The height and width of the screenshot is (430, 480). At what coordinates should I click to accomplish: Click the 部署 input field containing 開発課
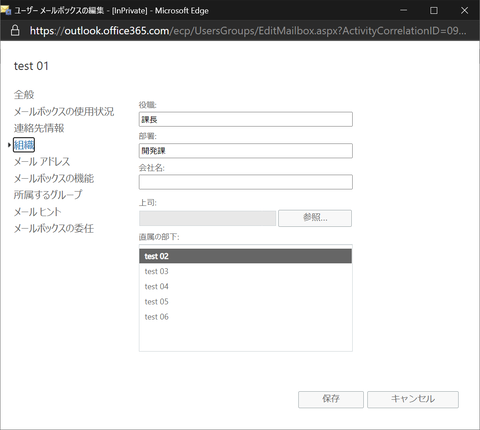[x=246, y=151]
